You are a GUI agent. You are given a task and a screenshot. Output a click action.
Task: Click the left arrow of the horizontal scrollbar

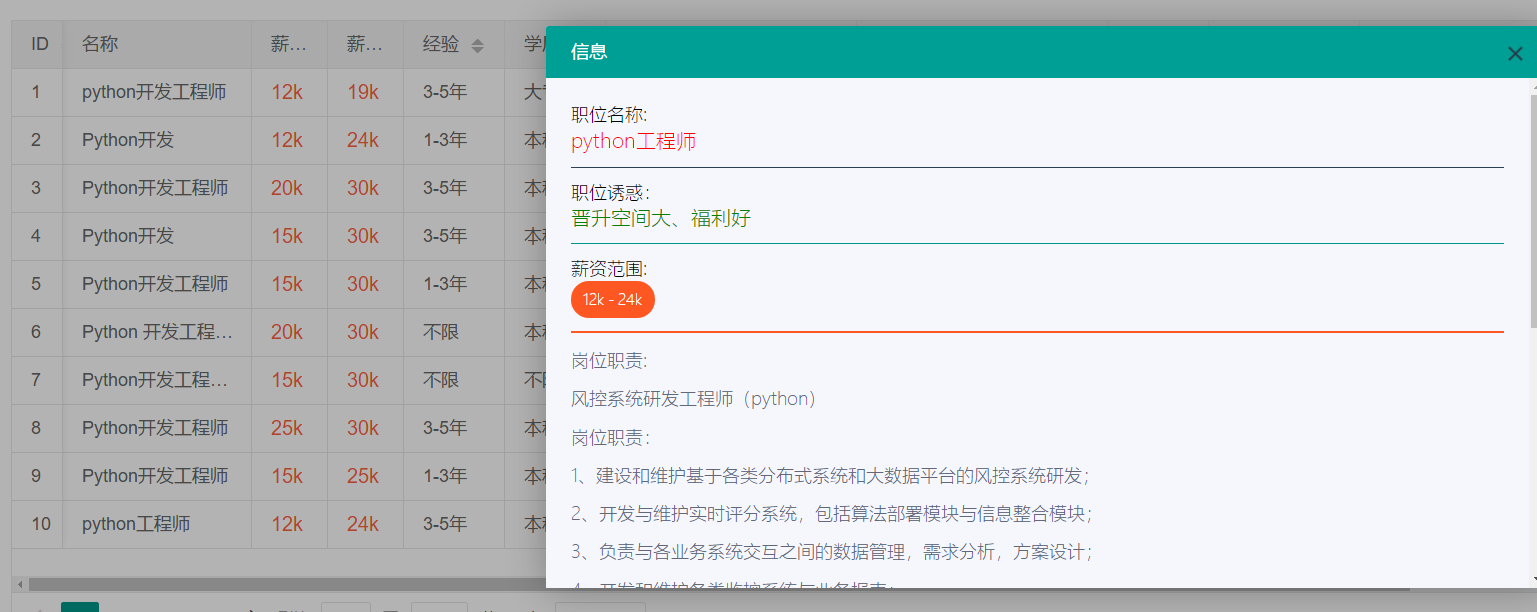pos(18,584)
